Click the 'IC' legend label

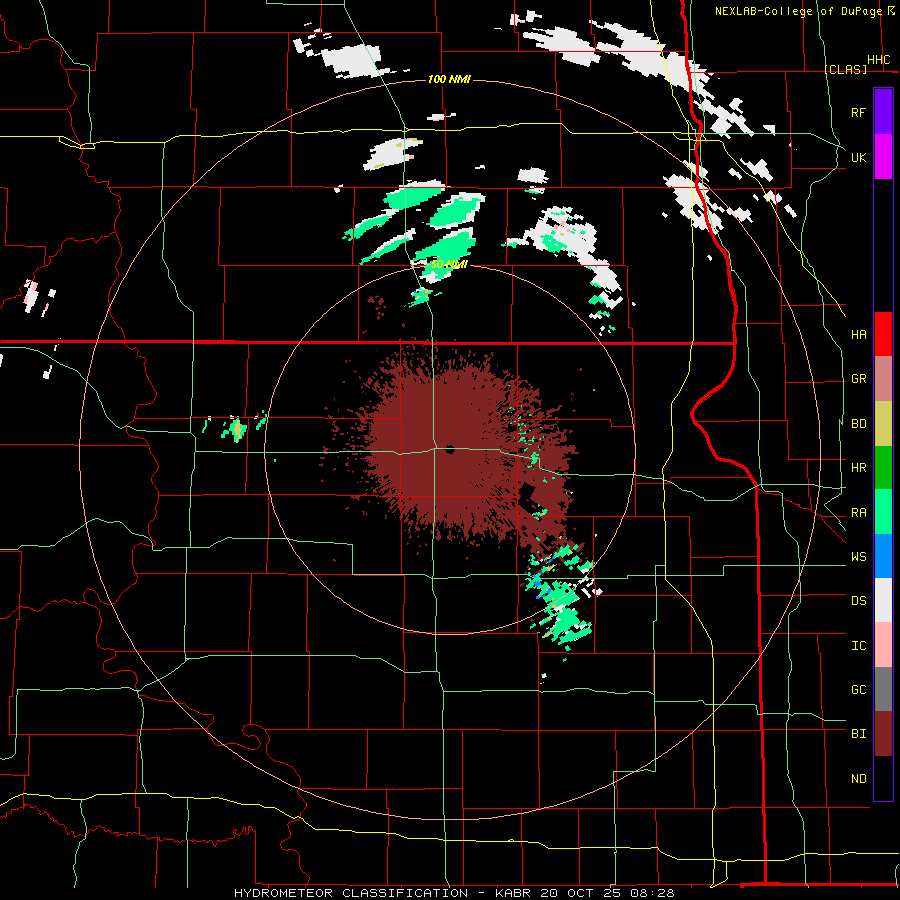click(858, 646)
